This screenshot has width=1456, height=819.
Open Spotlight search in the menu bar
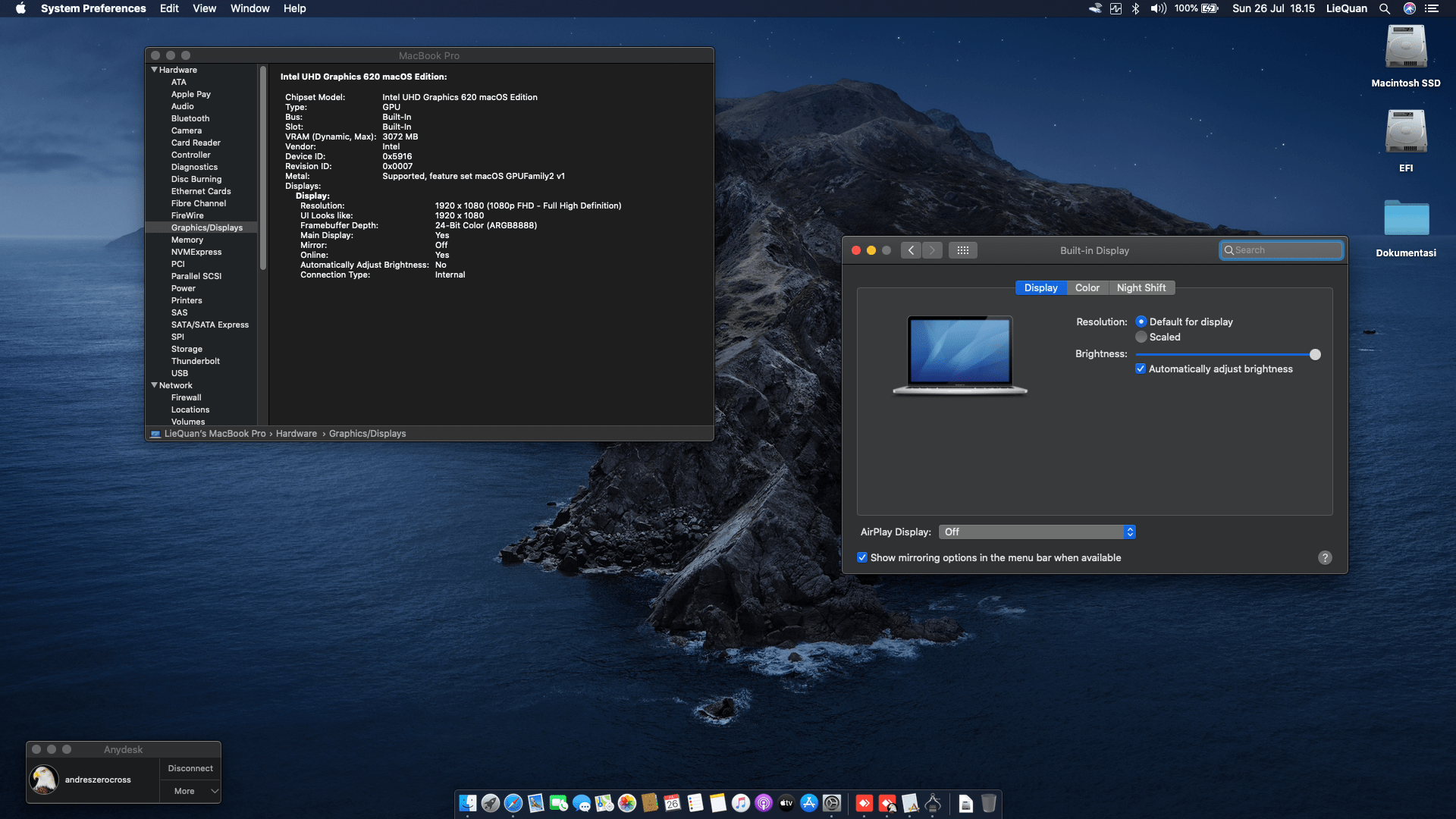click(1385, 8)
